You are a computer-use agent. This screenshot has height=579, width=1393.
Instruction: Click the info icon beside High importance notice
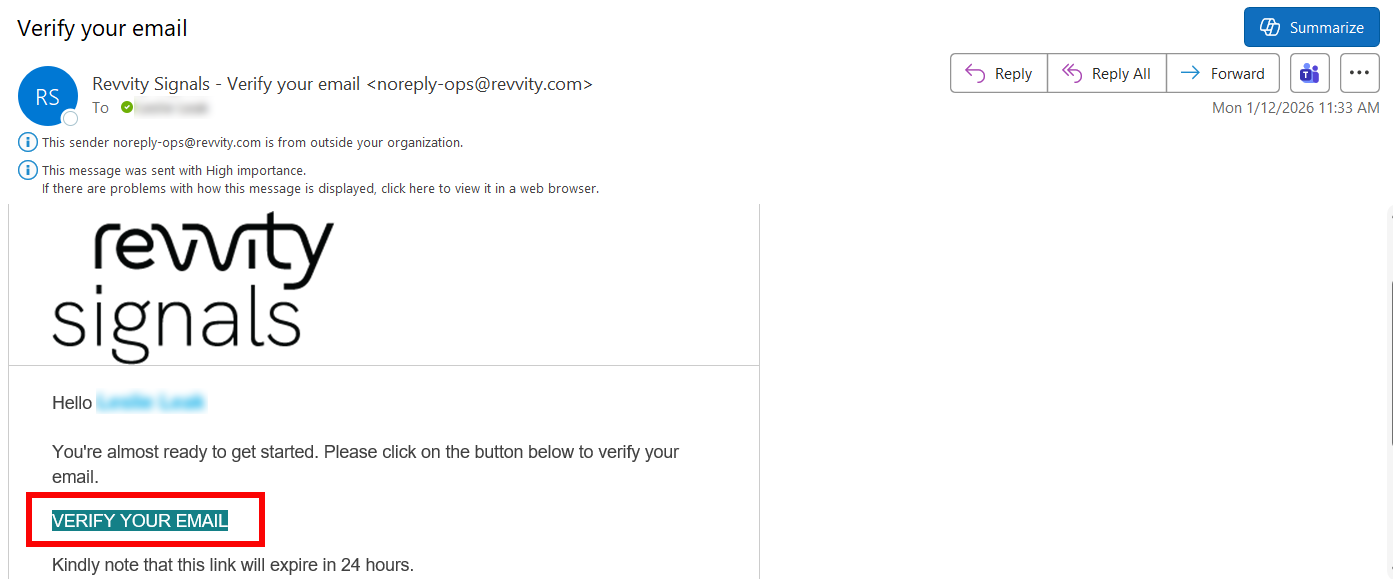[28, 170]
